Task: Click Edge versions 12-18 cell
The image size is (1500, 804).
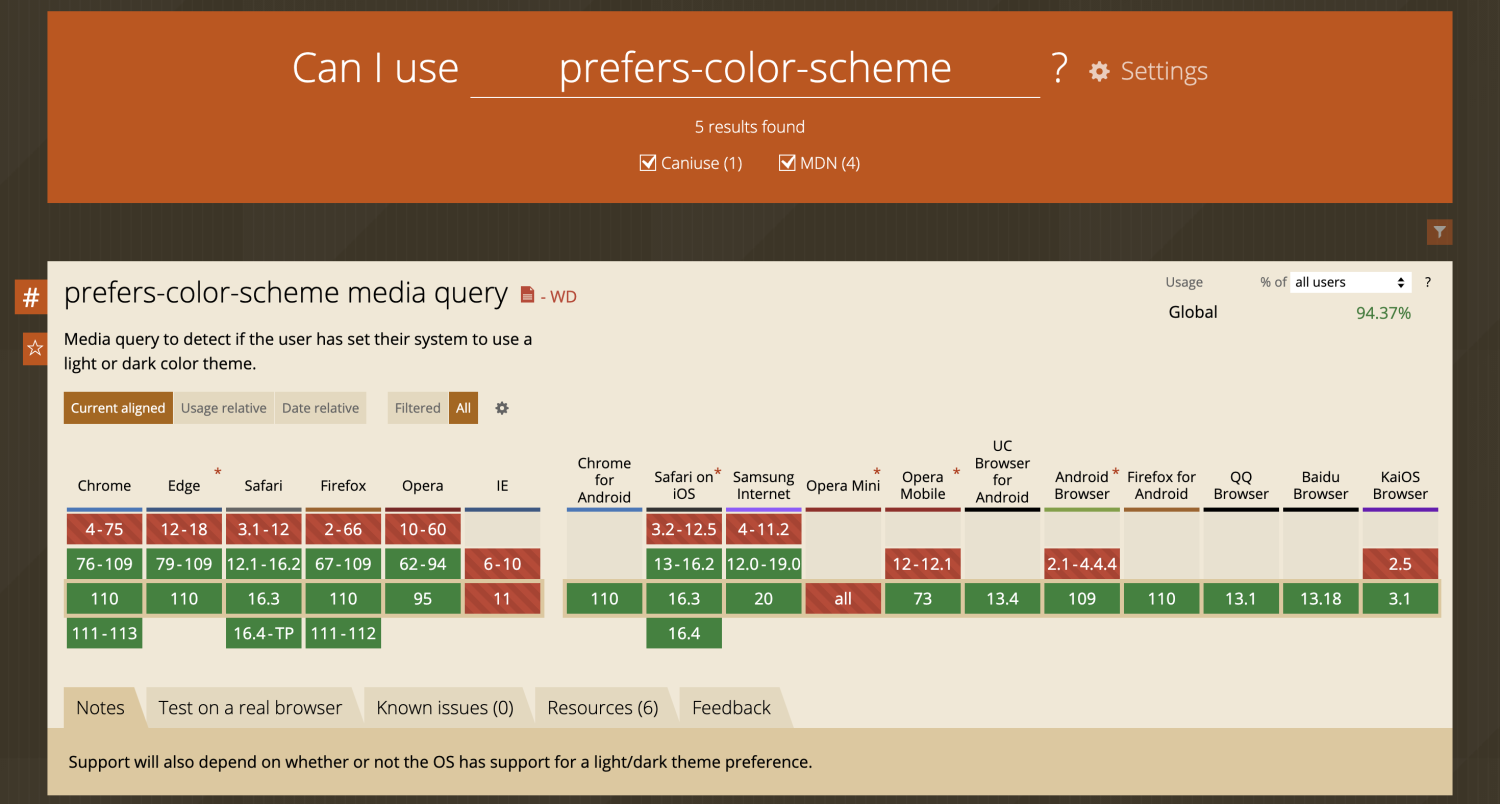Action: click(184, 529)
